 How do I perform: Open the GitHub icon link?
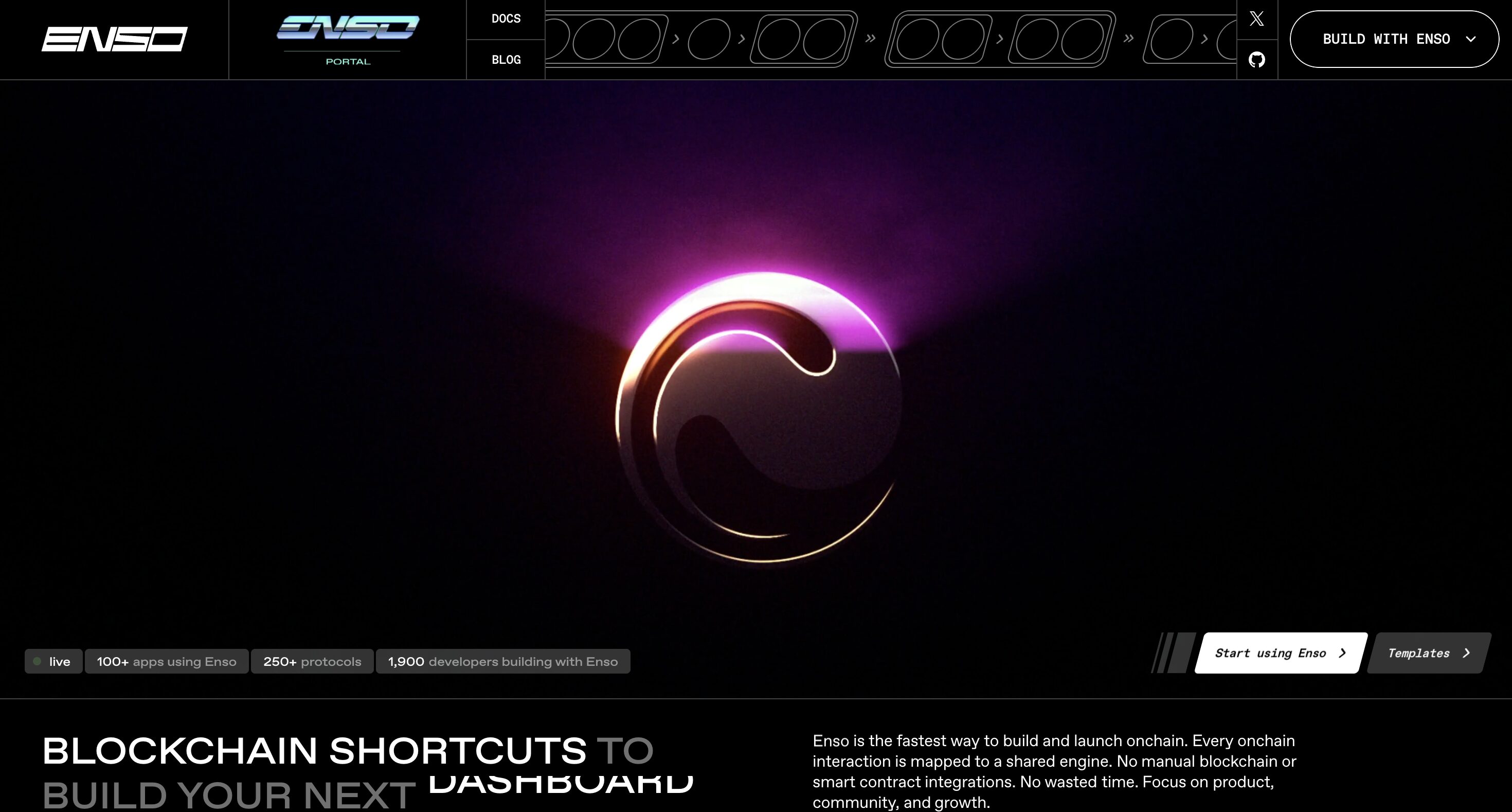pos(1257,59)
